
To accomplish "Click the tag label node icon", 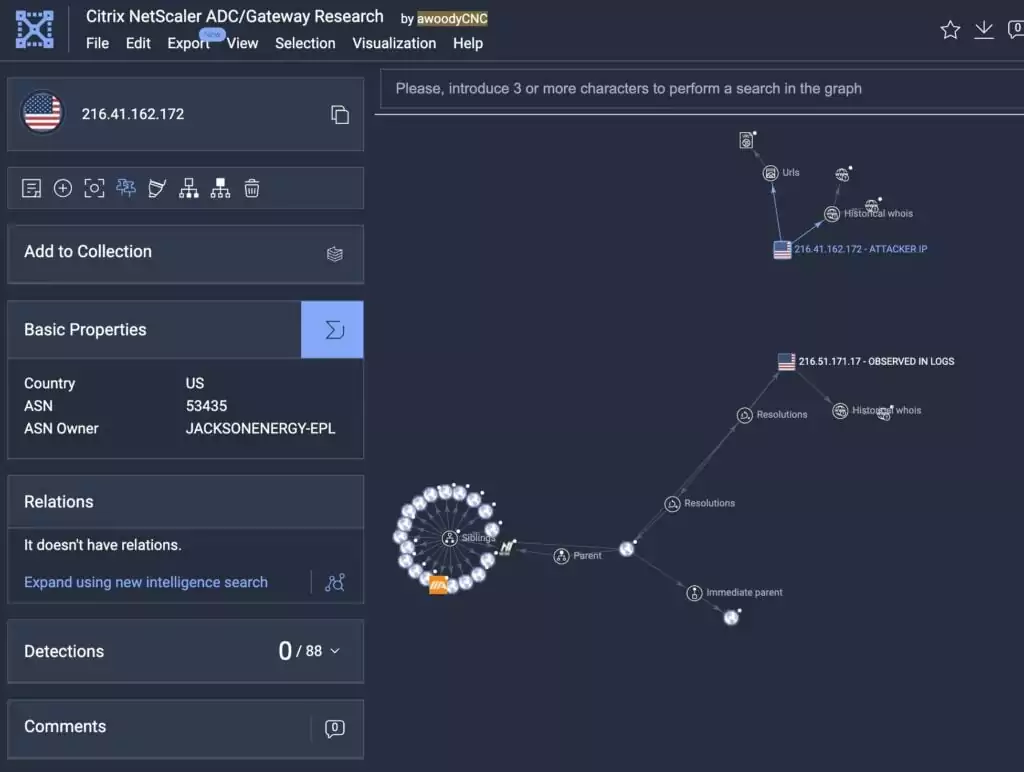I will pos(157,189).
